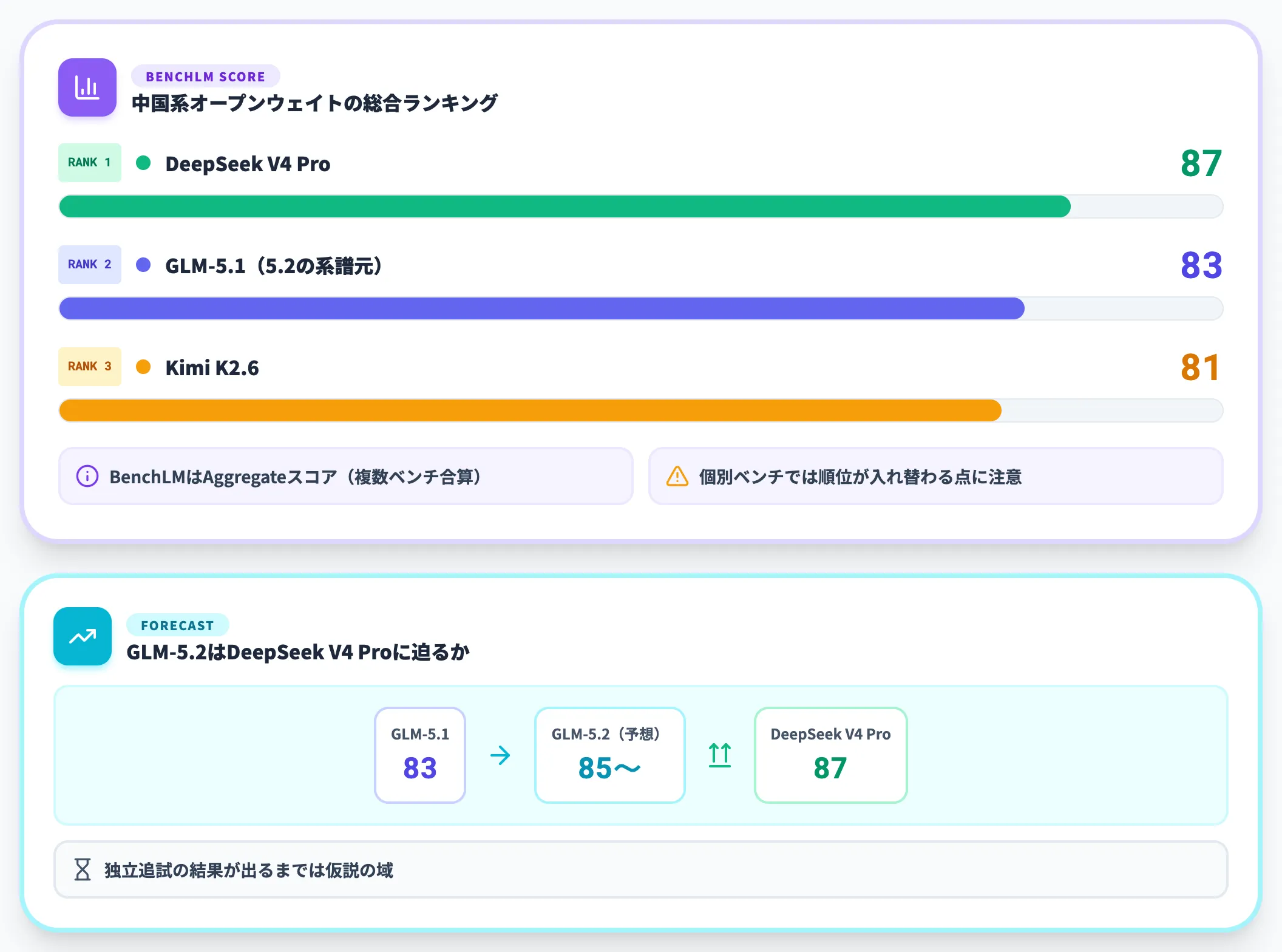
Task: Click the warning triangle icon
Action: pyautogui.click(x=677, y=477)
